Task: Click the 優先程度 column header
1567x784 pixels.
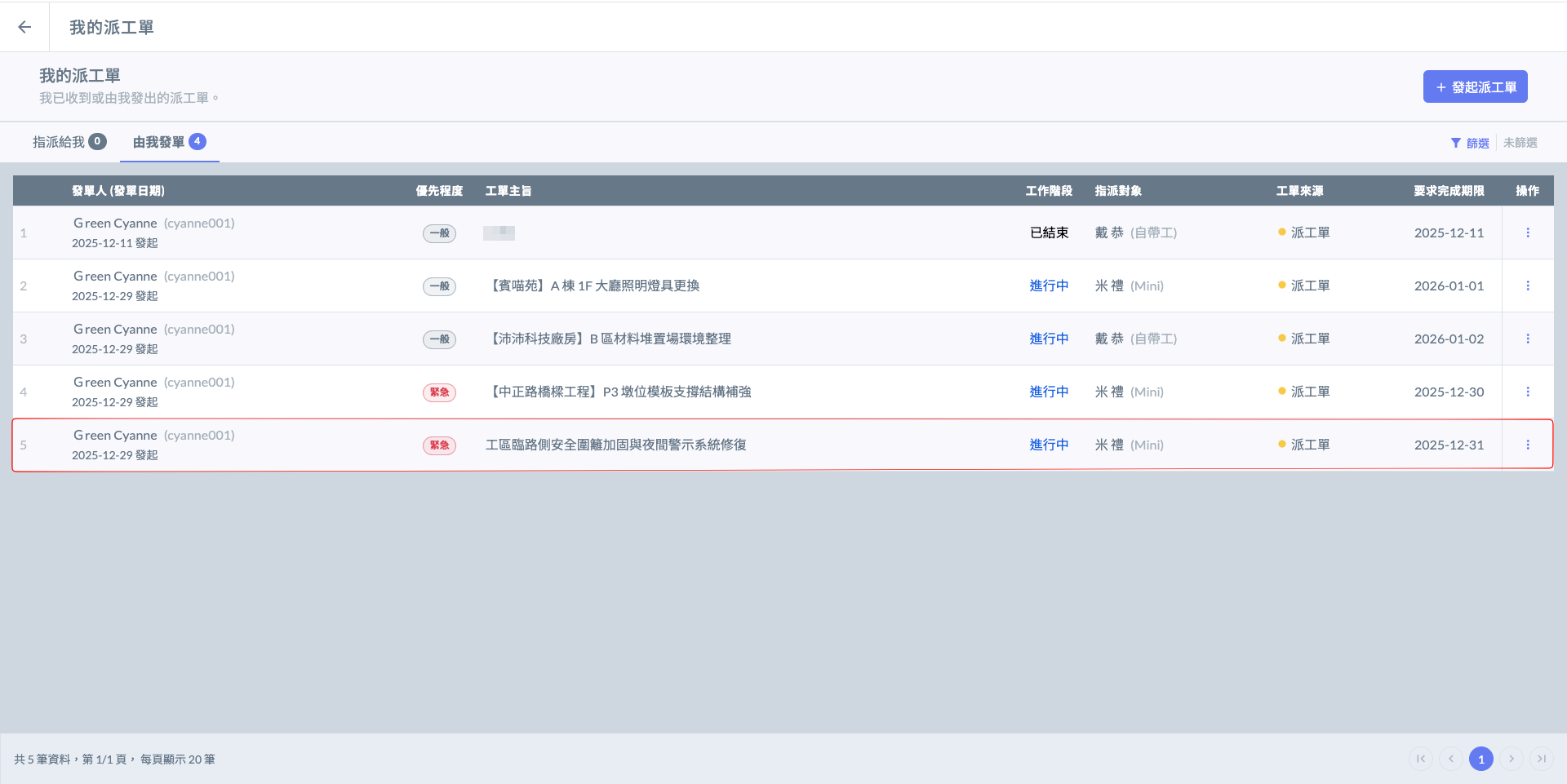Action: (x=439, y=191)
